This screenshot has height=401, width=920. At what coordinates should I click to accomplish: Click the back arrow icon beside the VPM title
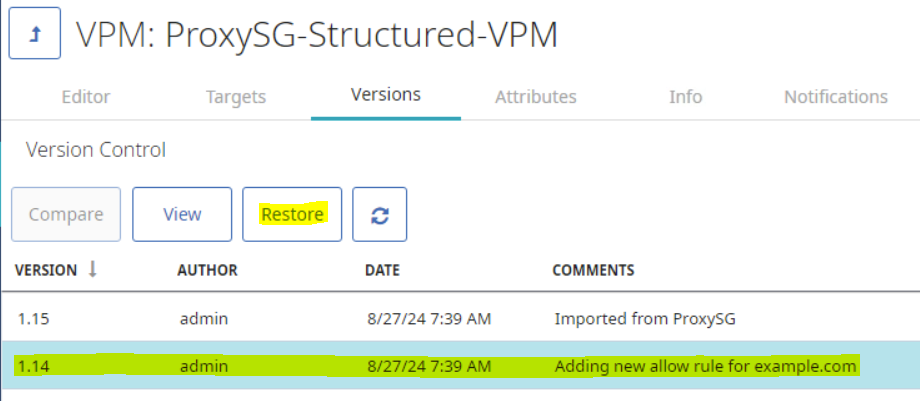pos(35,33)
